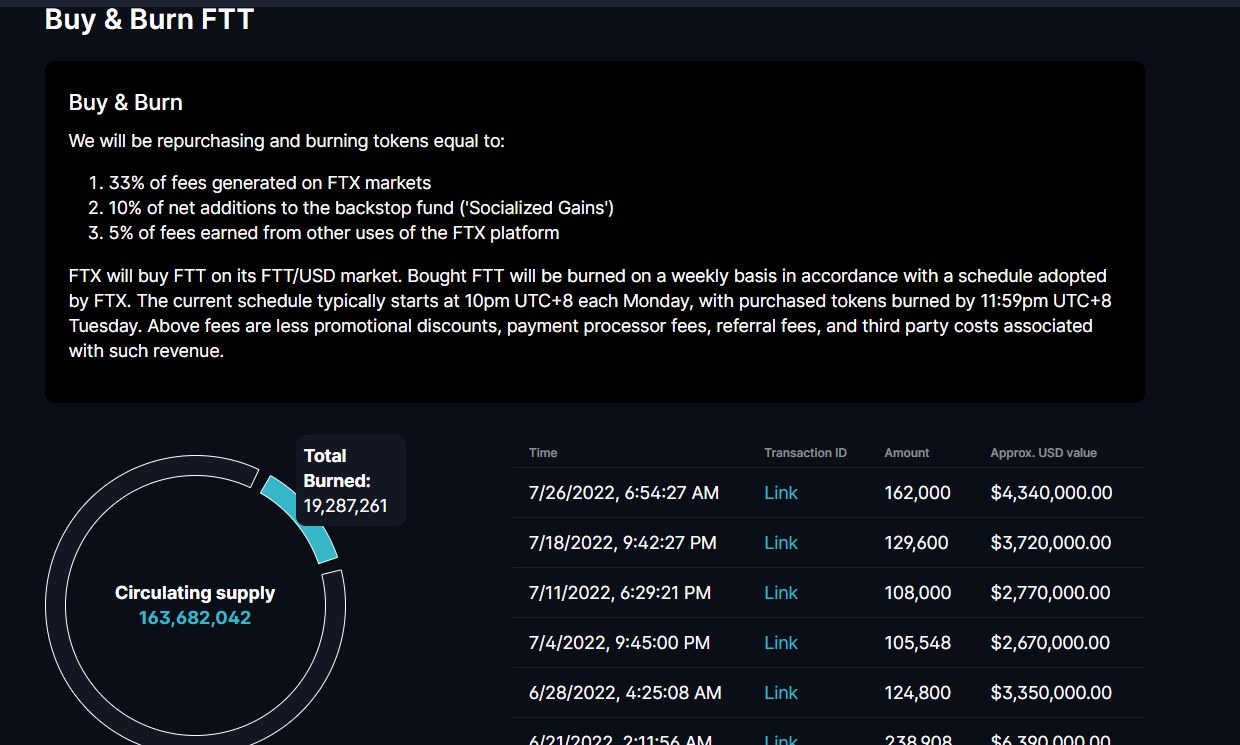Click the Approx. USD value column header

point(1044,453)
